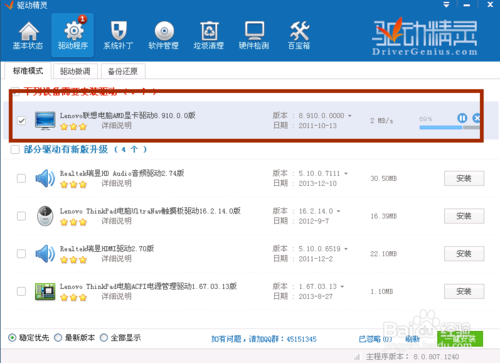Open the 系统补丁 shield icon
500x363 pixels.
tap(118, 35)
